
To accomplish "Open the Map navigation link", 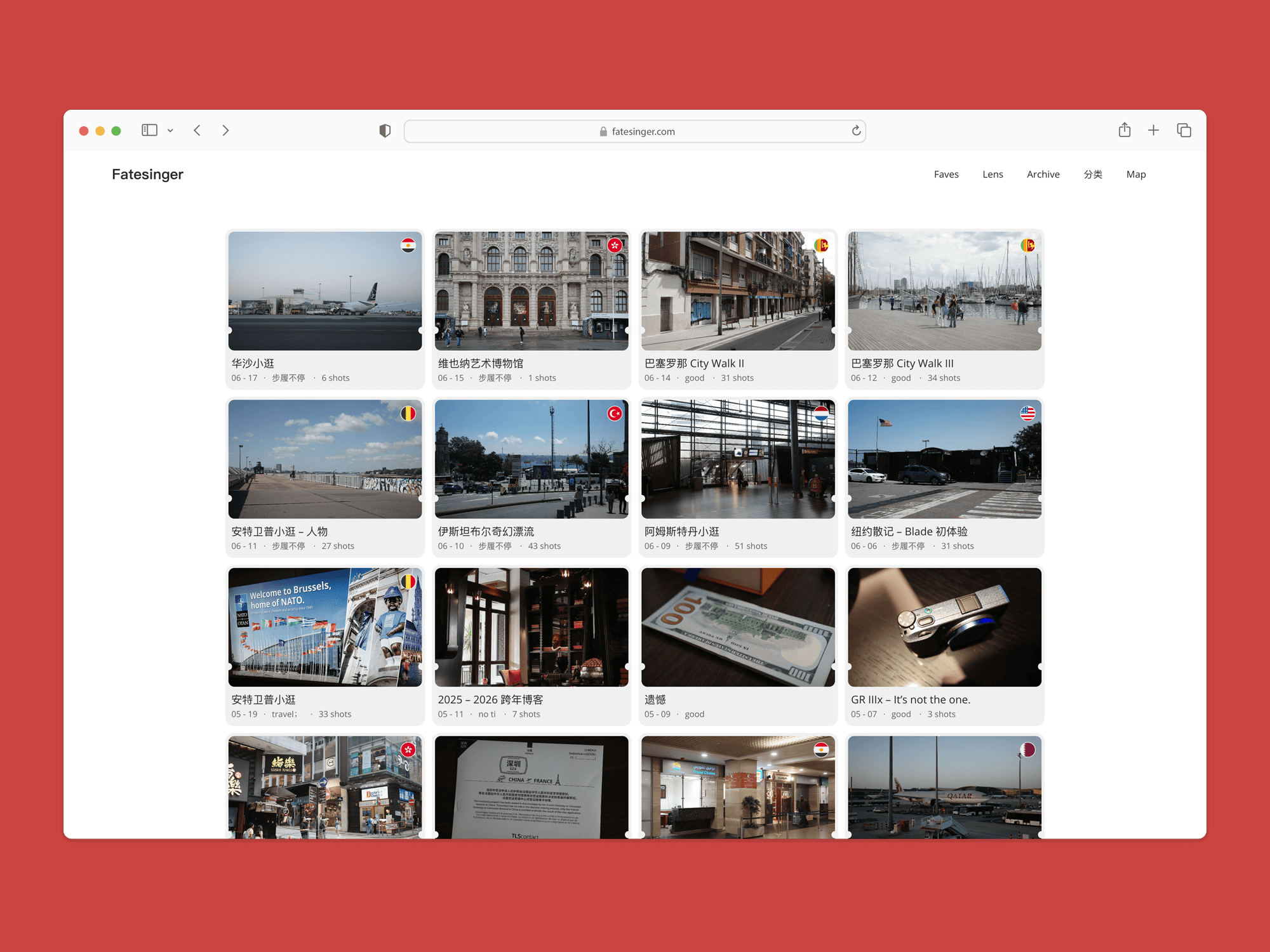I will [x=1135, y=175].
